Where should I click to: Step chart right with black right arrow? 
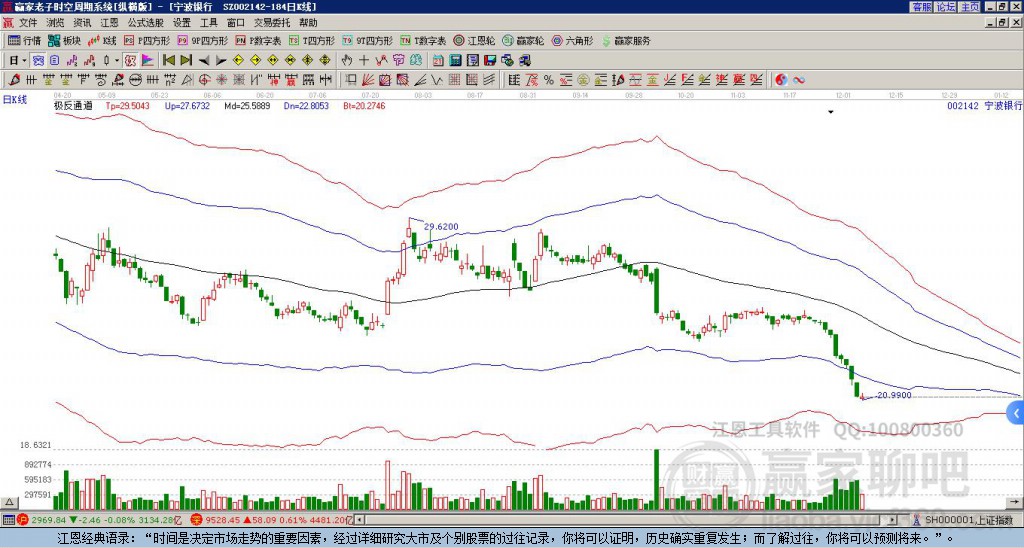221,60
